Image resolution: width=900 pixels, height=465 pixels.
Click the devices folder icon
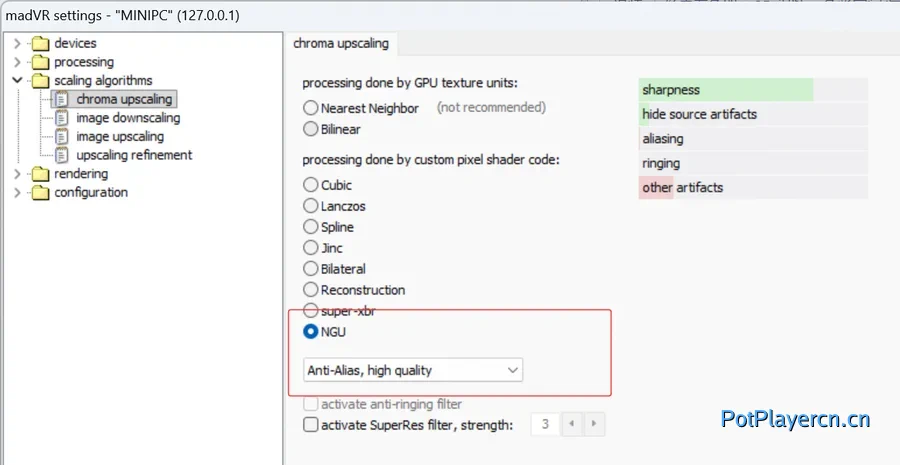(x=40, y=43)
